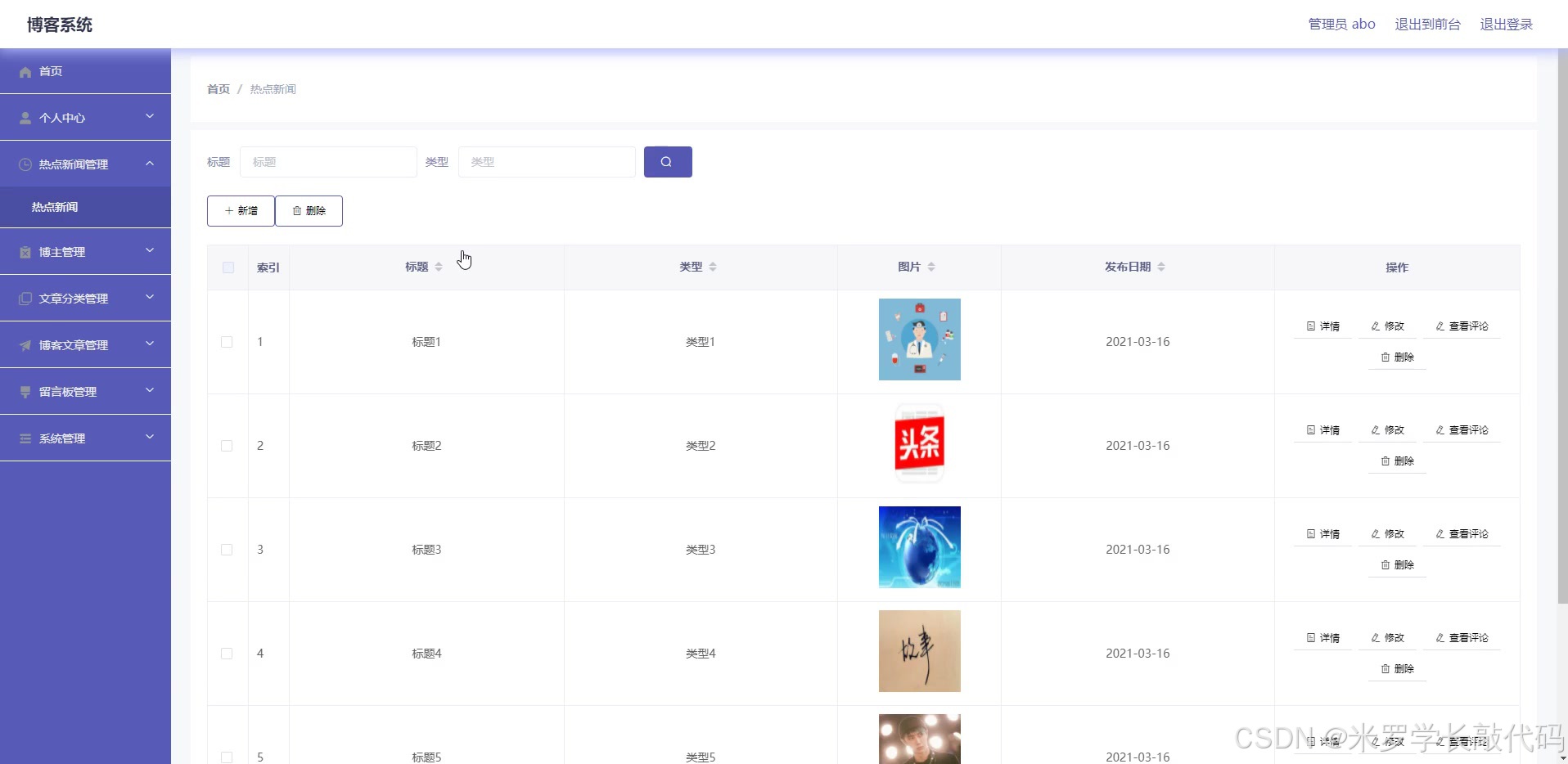Click the 头条 image thumbnail in row 2
The width and height of the screenshot is (1568, 764).
point(919,444)
